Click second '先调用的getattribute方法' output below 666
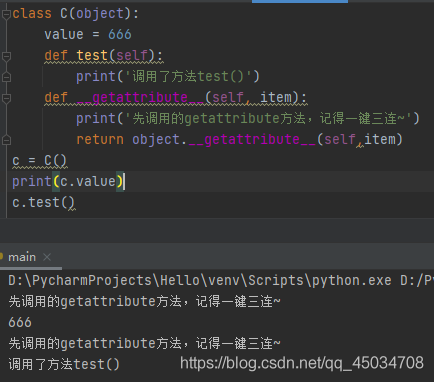 point(144,343)
